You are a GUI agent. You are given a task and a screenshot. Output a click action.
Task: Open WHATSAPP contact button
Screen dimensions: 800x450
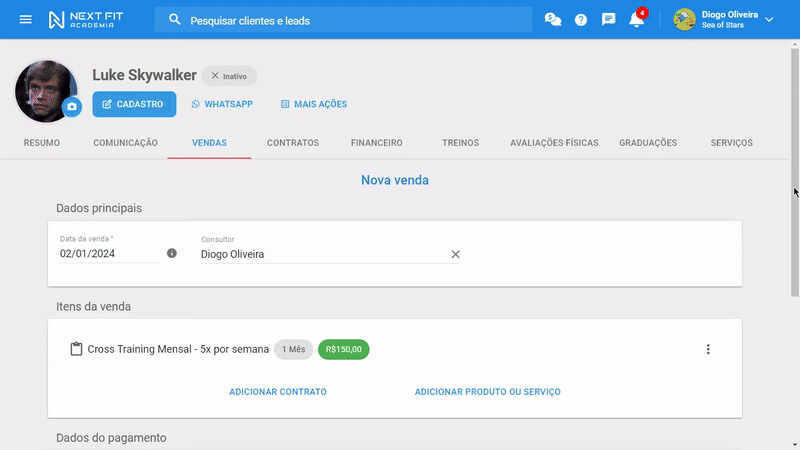pos(222,104)
